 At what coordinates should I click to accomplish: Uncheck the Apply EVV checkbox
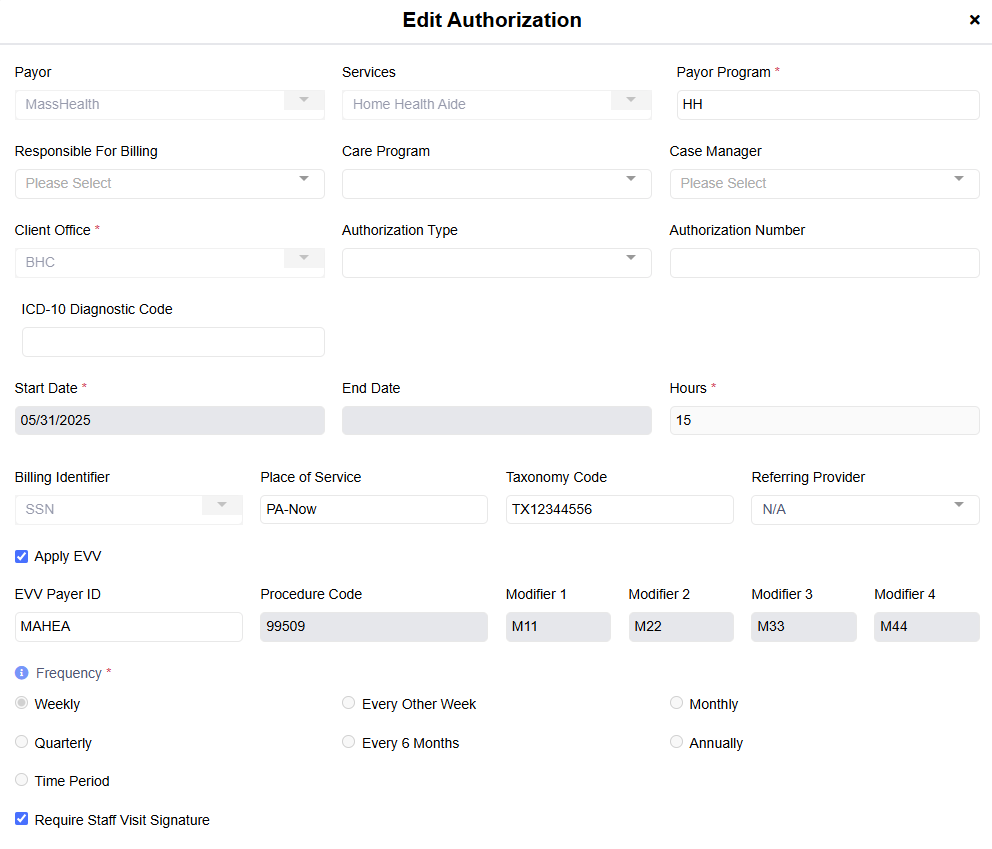click(x=21, y=556)
